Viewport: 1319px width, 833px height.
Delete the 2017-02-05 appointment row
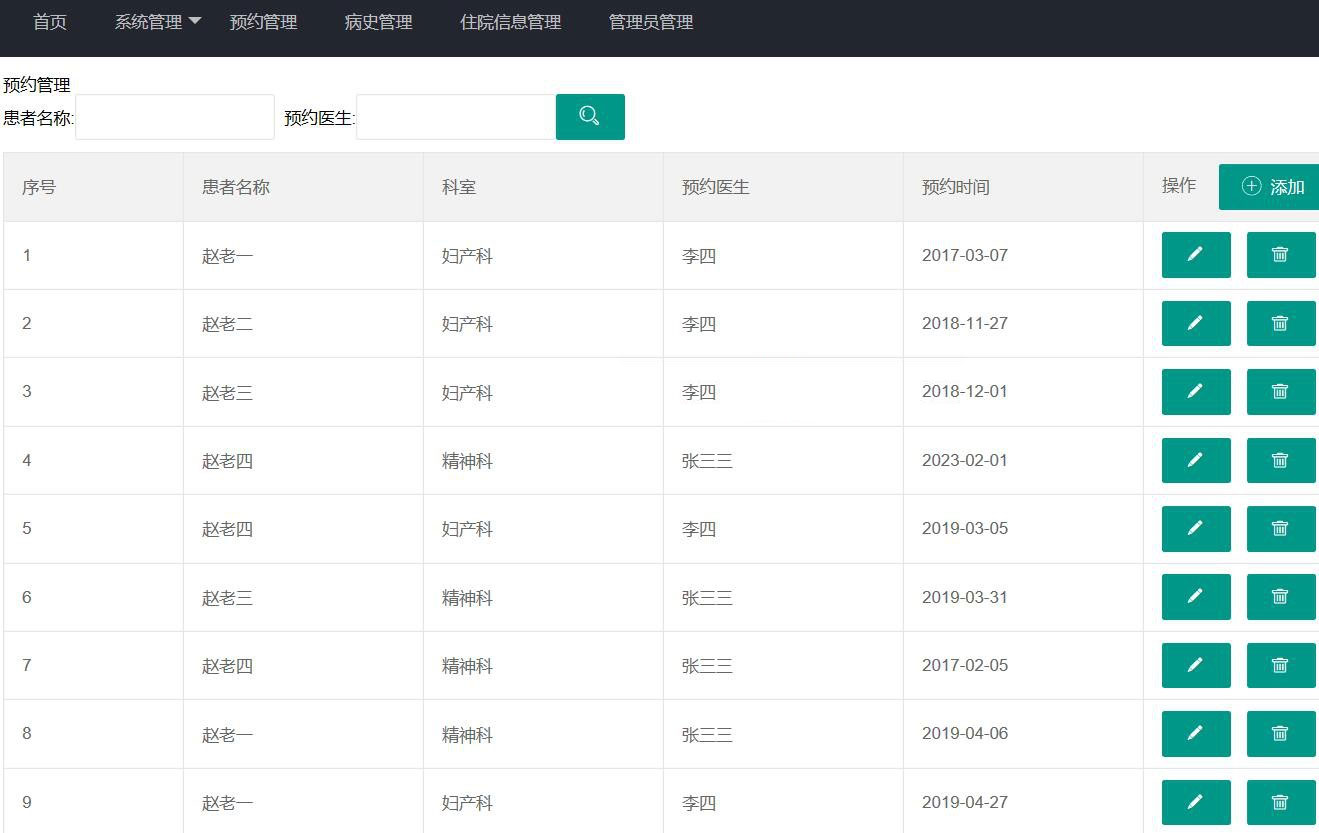tap(1280, 665)
